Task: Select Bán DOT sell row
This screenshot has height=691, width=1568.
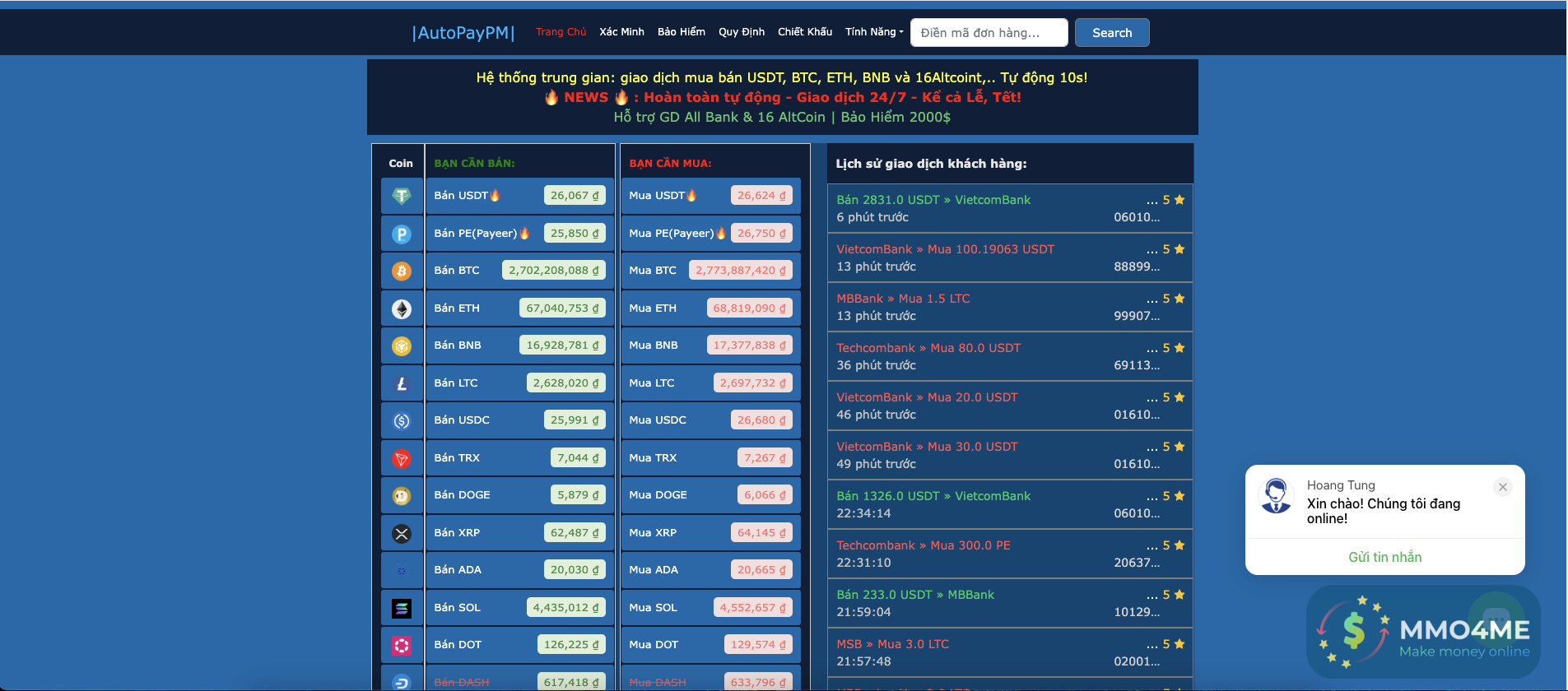Action: click(x=520, y=645)
